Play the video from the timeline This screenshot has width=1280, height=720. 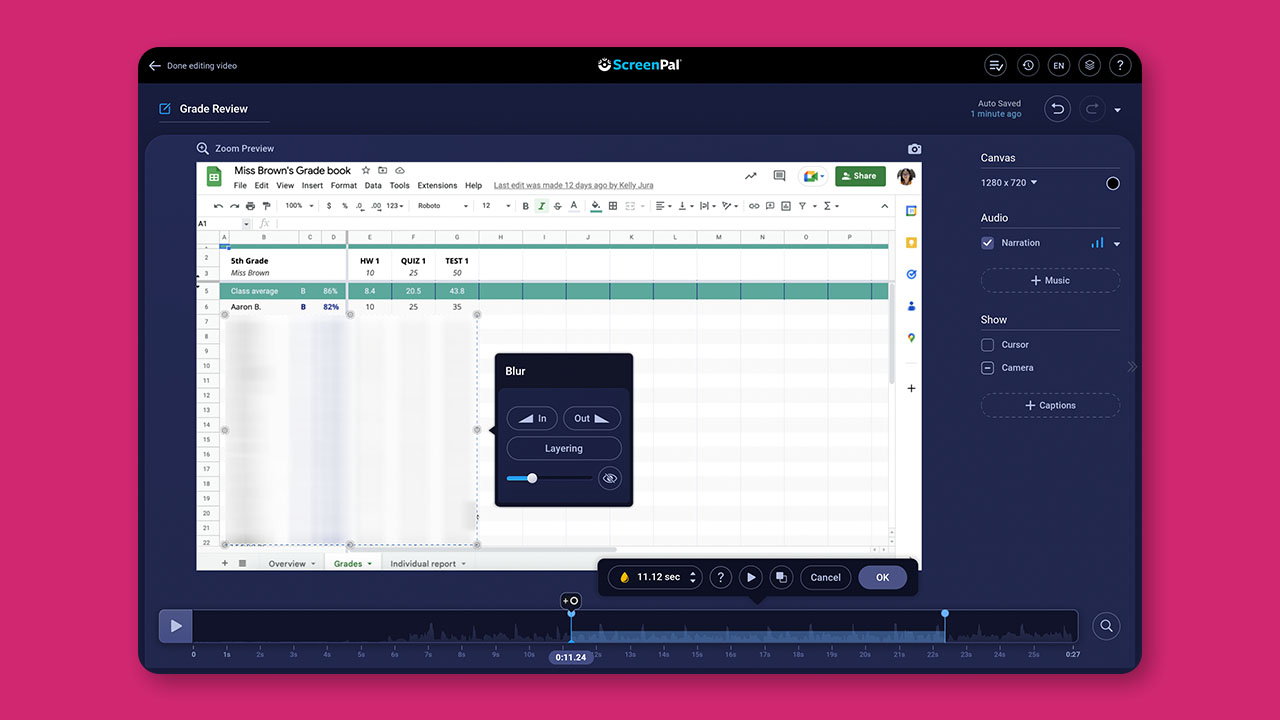[x=176, y=626]
